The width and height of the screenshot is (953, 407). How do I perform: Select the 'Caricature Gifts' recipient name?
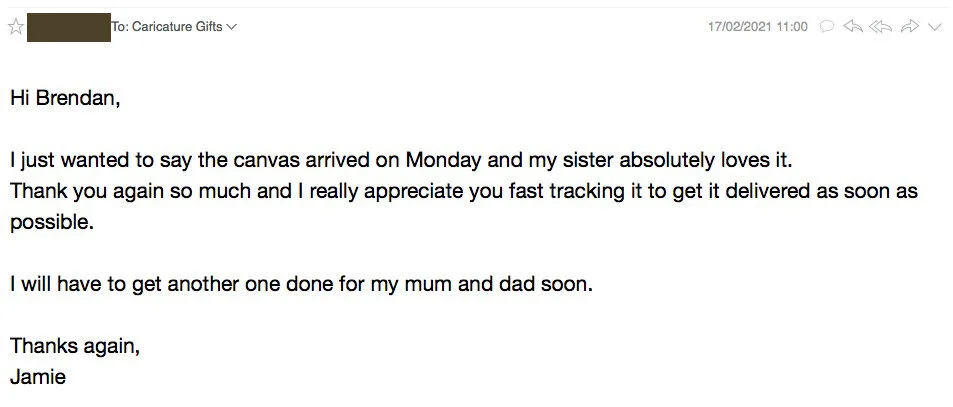(x=177, y=27)
